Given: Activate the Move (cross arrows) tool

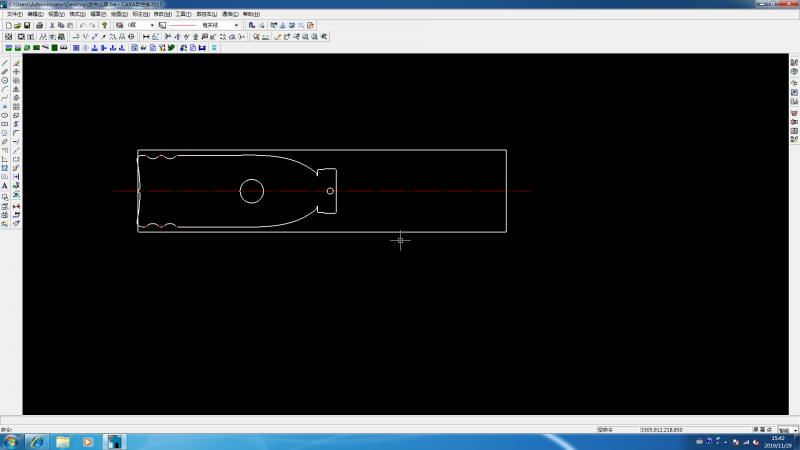Looking at the screenshot, I should point(16,72).
